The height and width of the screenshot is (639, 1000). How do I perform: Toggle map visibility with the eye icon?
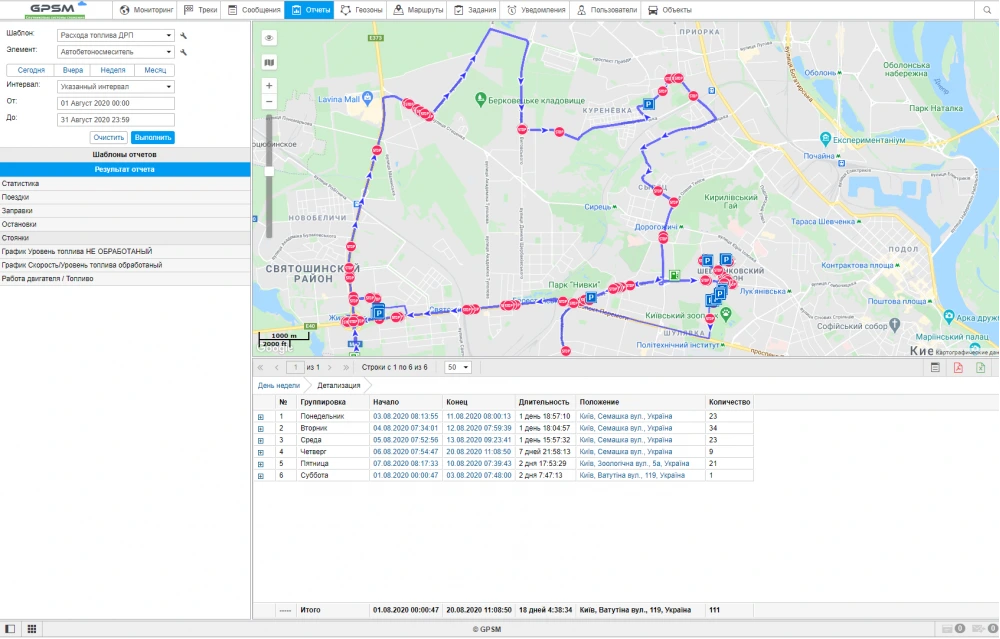pyautogui.click(x=269, y=38)
